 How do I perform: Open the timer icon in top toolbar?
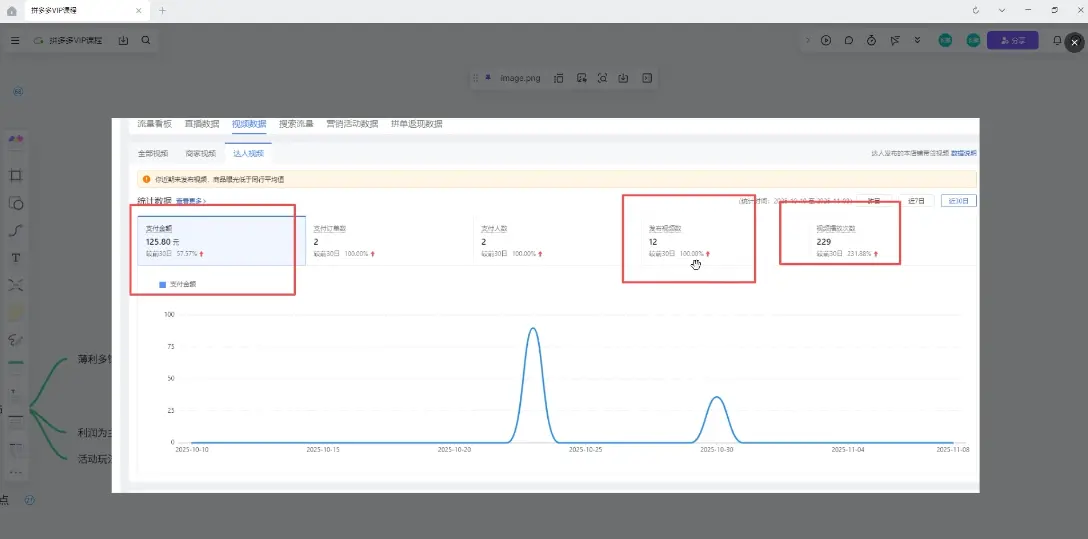coord(872,41)
